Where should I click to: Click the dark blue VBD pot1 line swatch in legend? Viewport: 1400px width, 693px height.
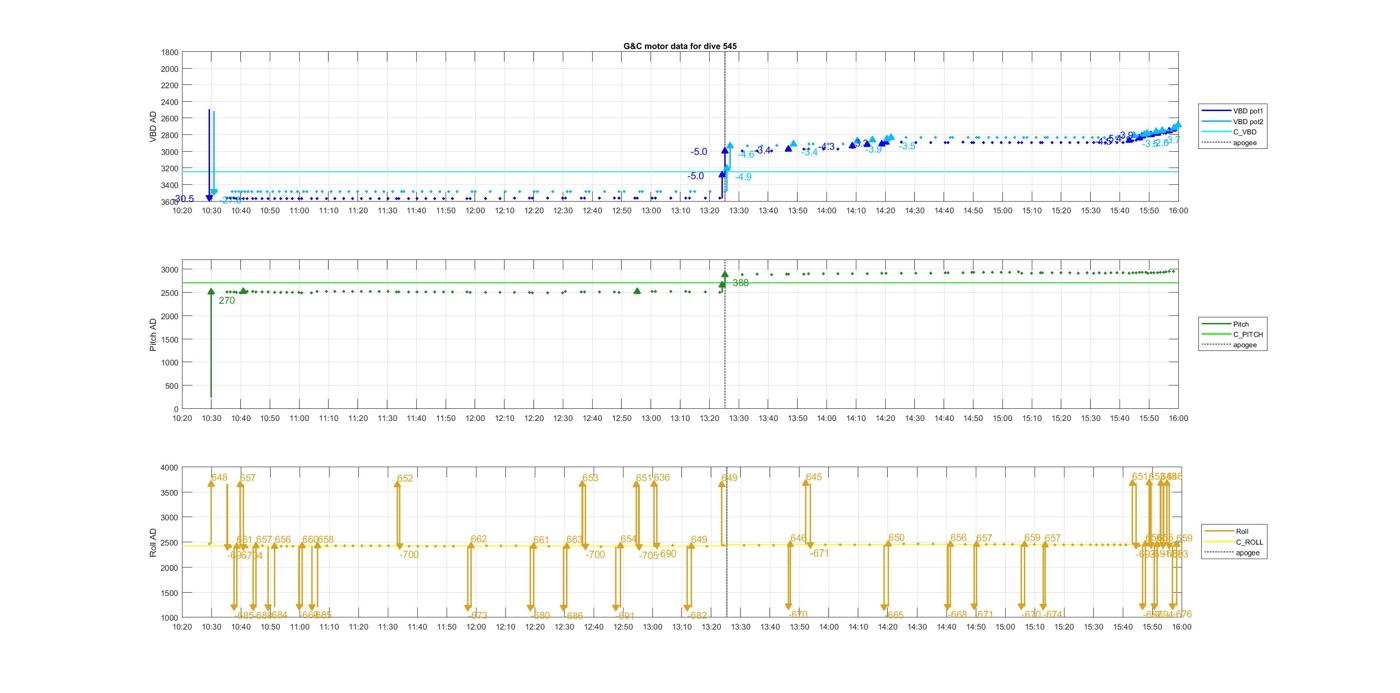tap(1218, 110)
